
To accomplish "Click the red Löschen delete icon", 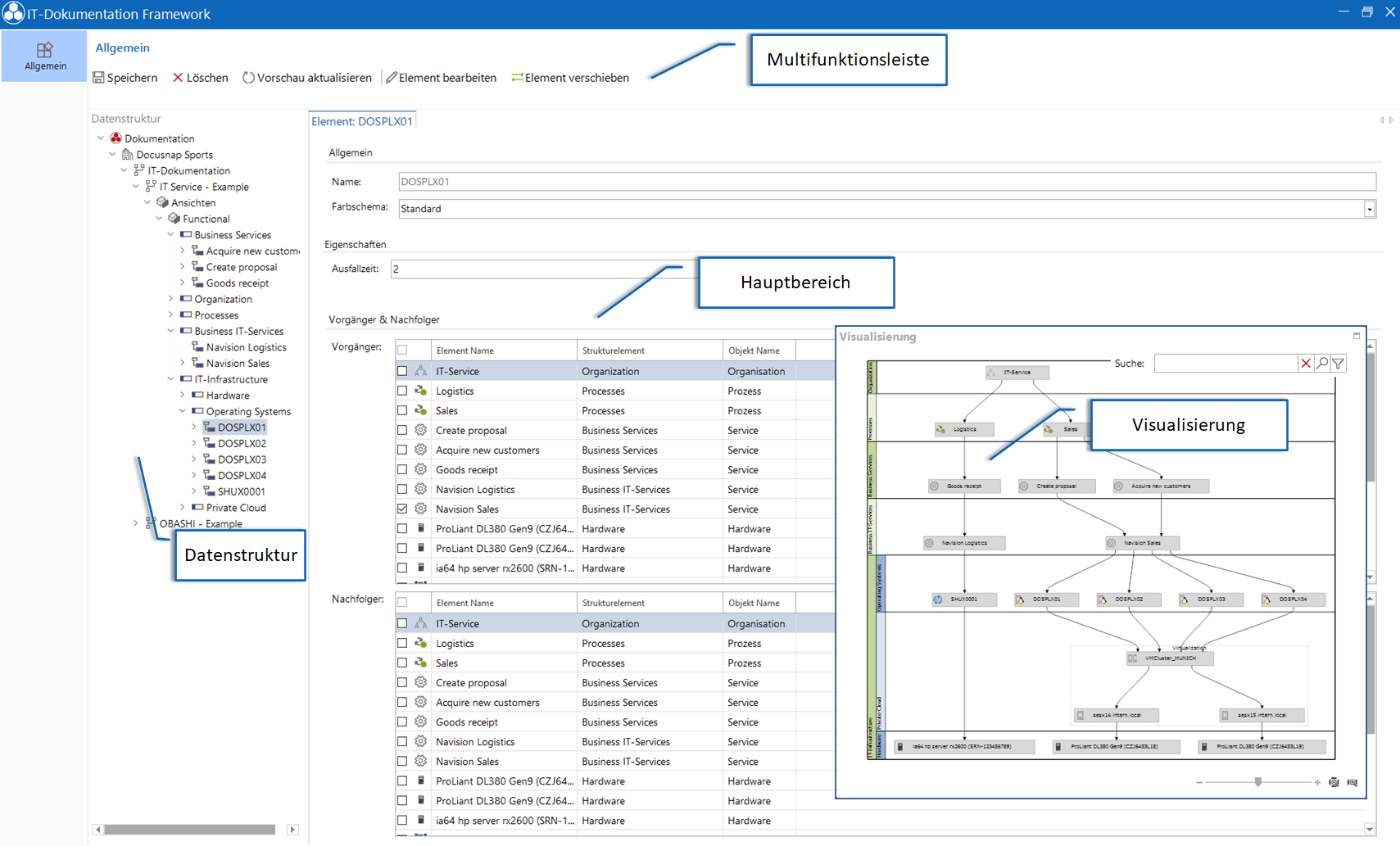I will [178, 78].
